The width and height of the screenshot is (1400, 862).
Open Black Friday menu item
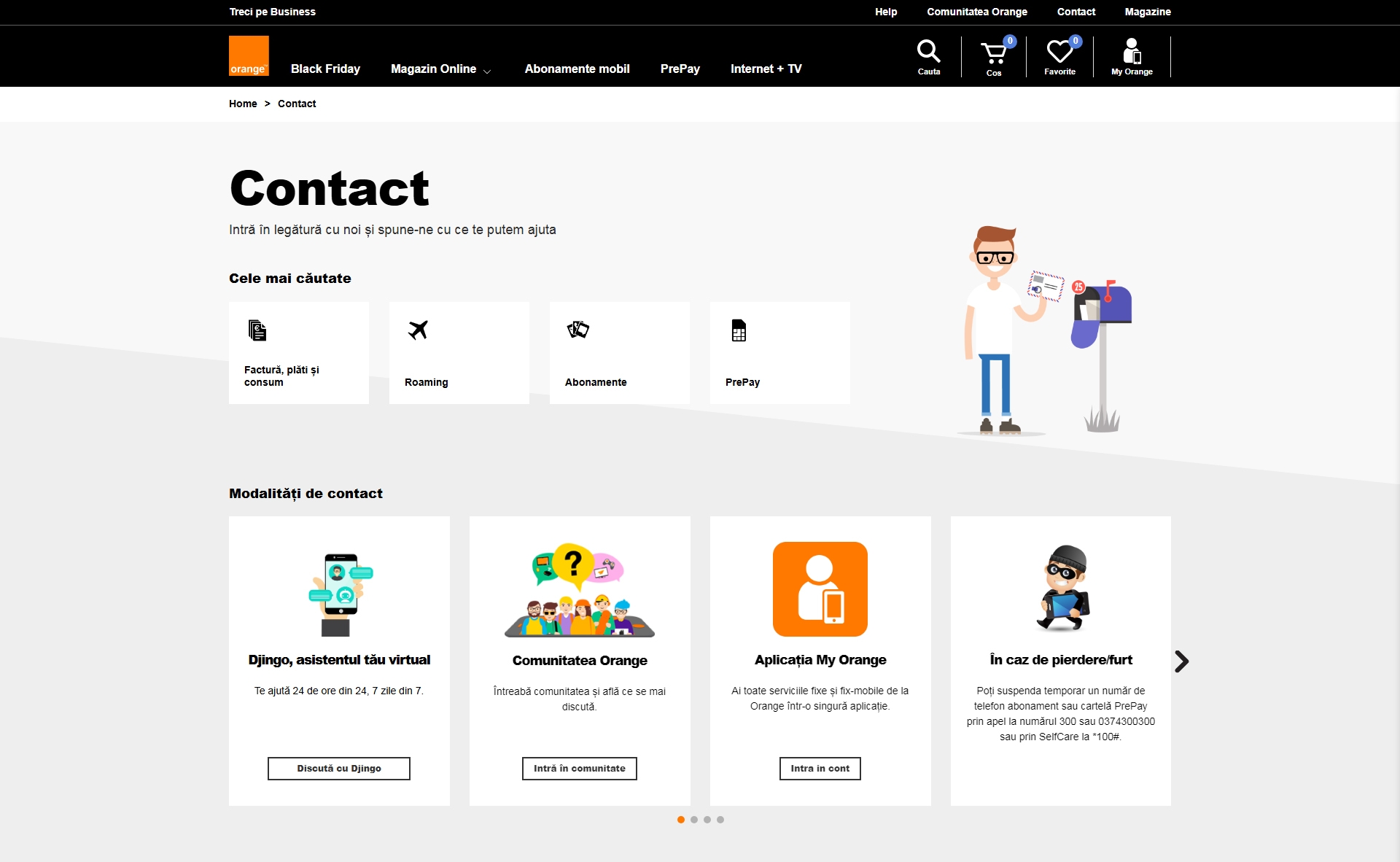click(x=325, y=69)
